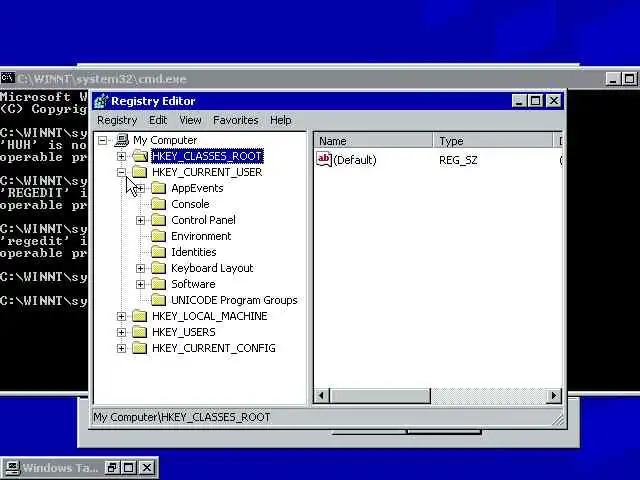
Task: Expand the HKEY_CLASSES_ROOT key
Action: 121,156
